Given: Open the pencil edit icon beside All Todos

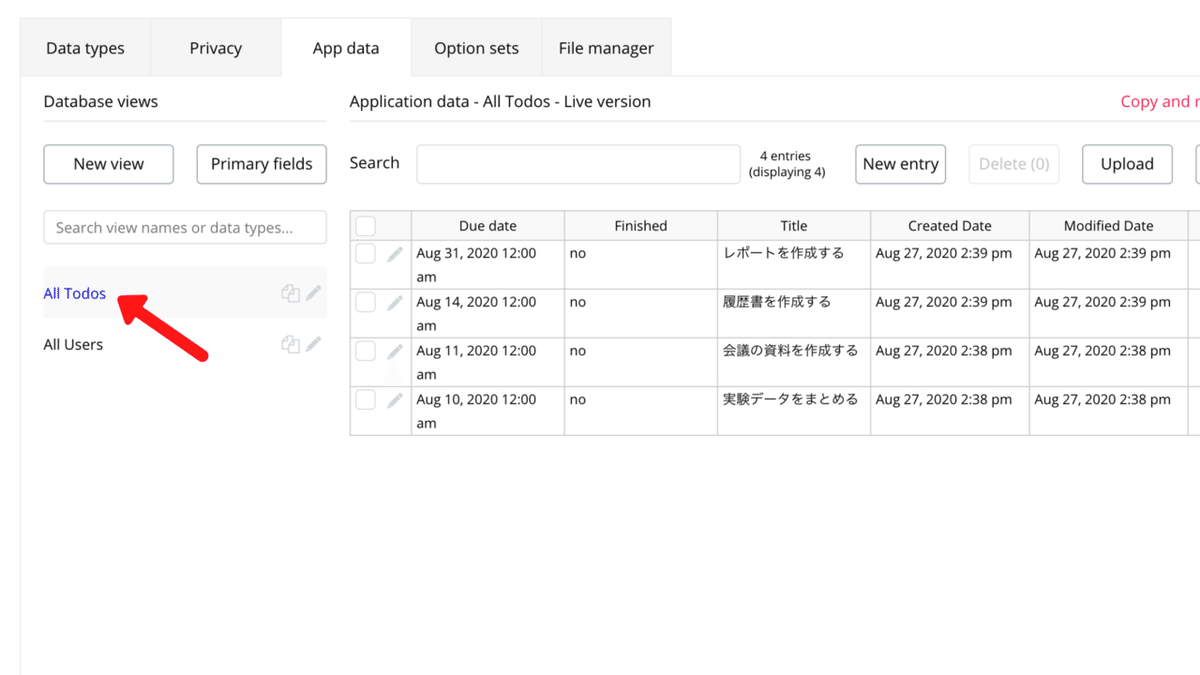Looking at the screenshot, I should [312, 293].
